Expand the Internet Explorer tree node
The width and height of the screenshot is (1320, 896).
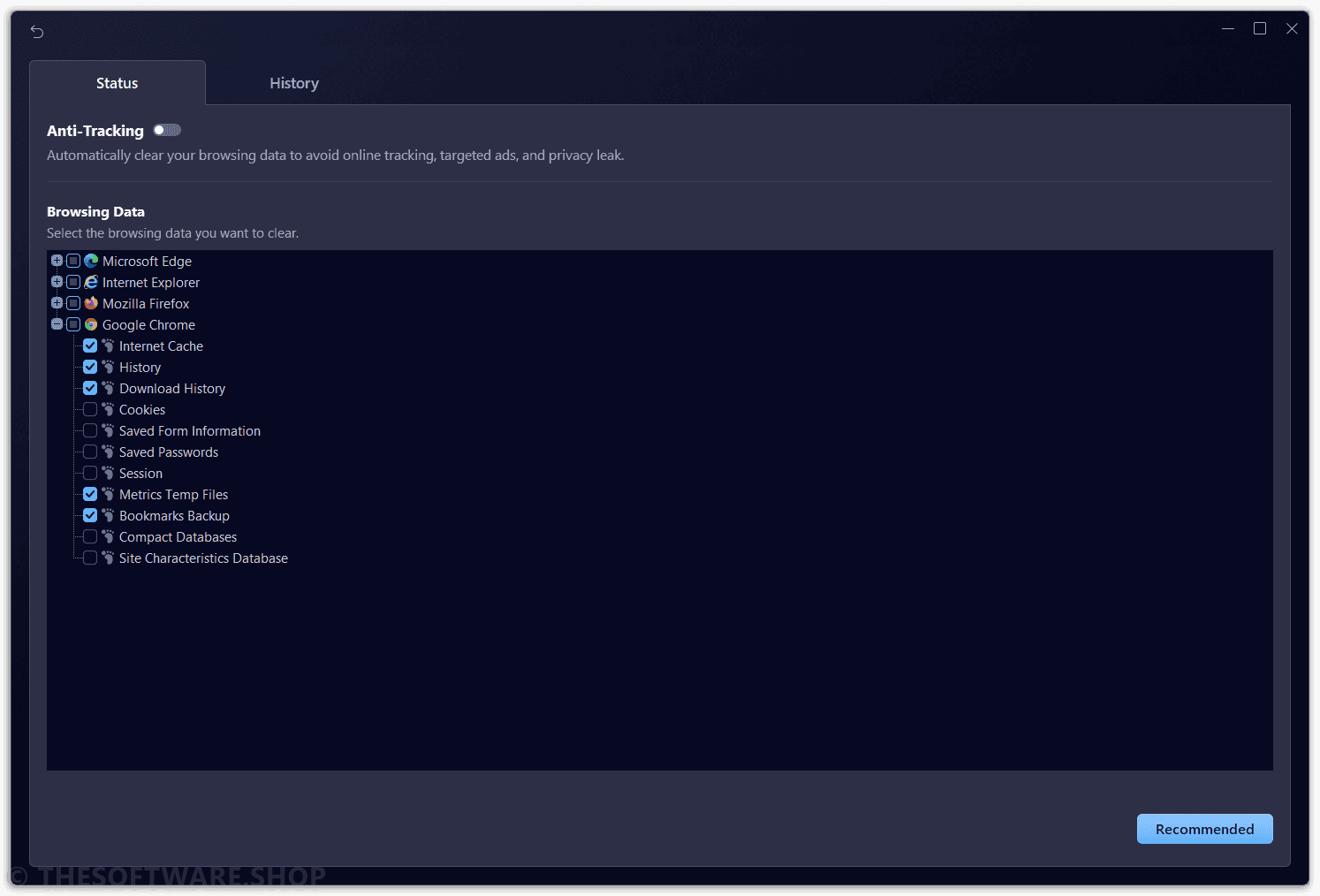(x=57, y=282)
